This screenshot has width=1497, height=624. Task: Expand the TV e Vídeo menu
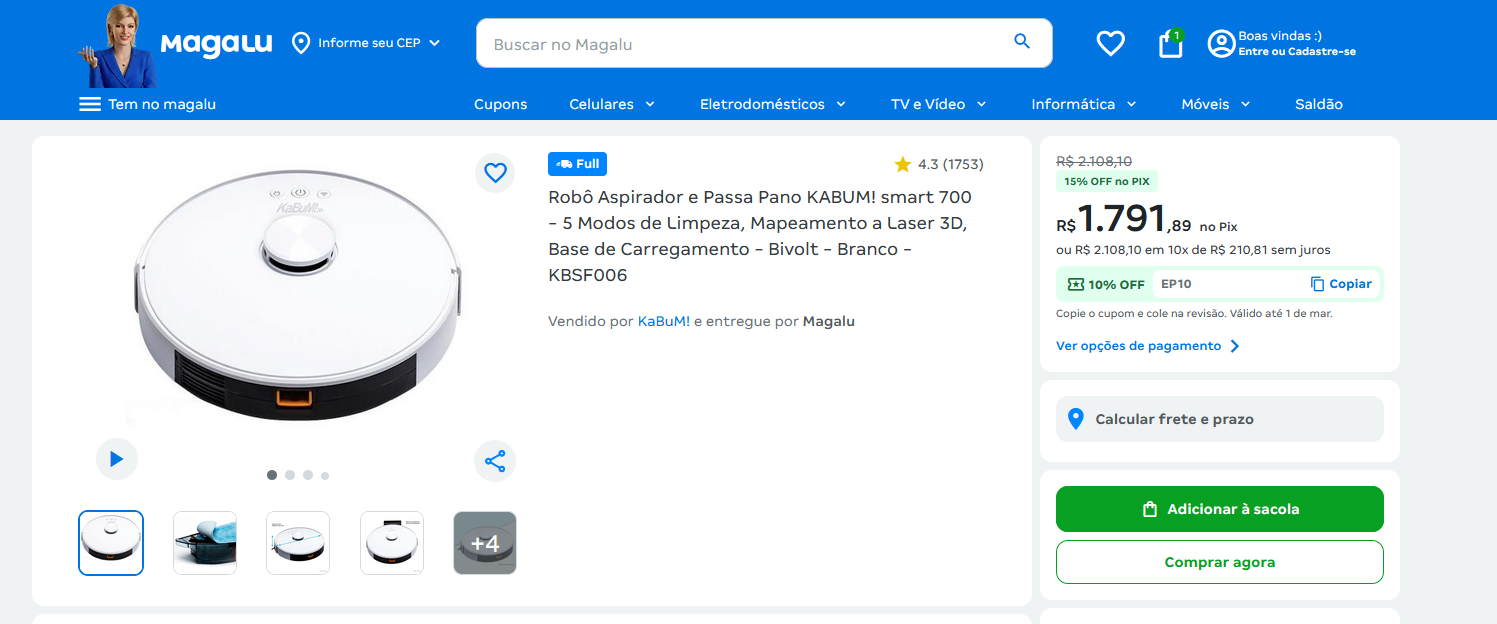click(x=939, y=104)
